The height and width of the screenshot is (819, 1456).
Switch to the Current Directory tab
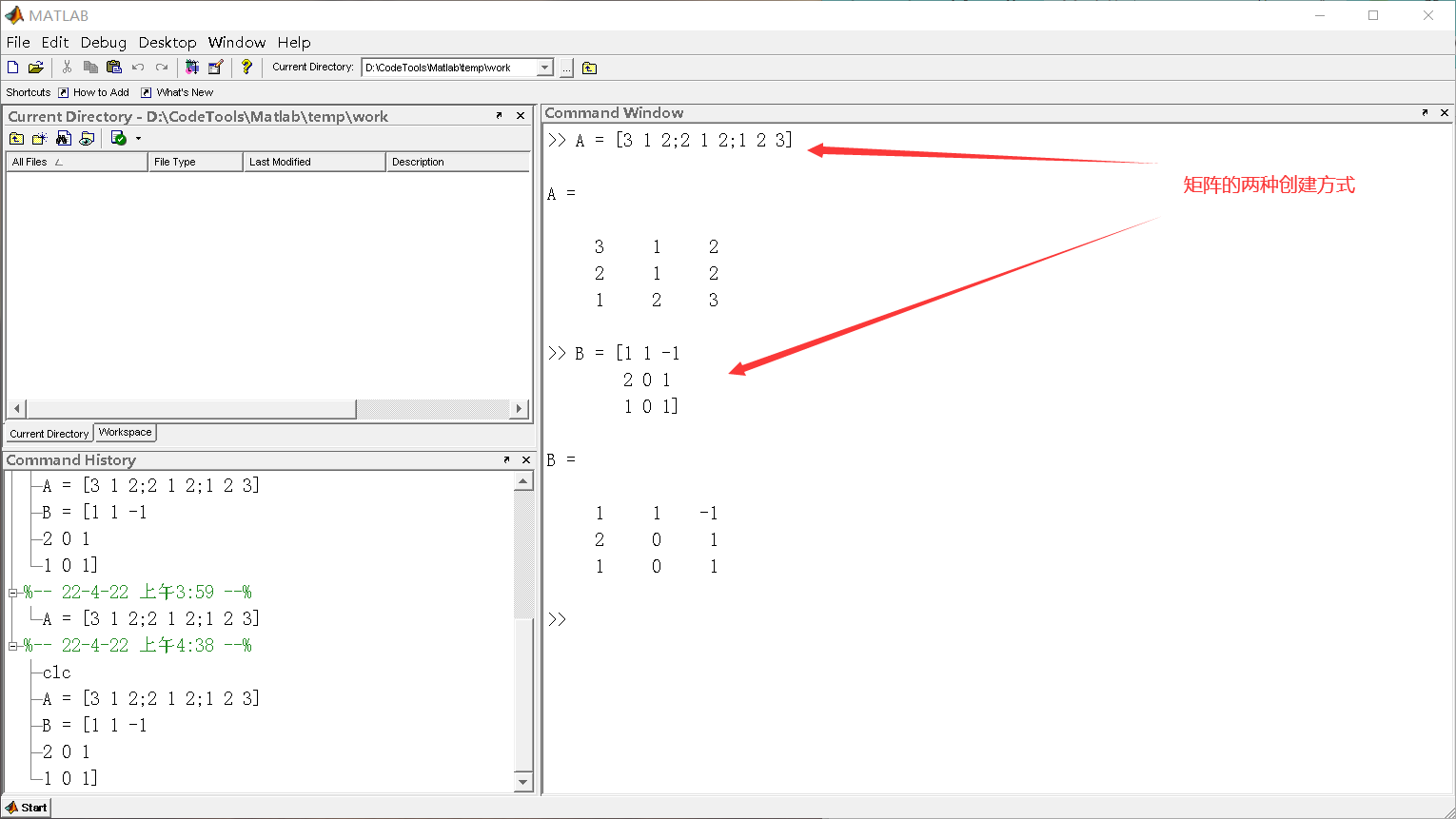coord(49,433)
